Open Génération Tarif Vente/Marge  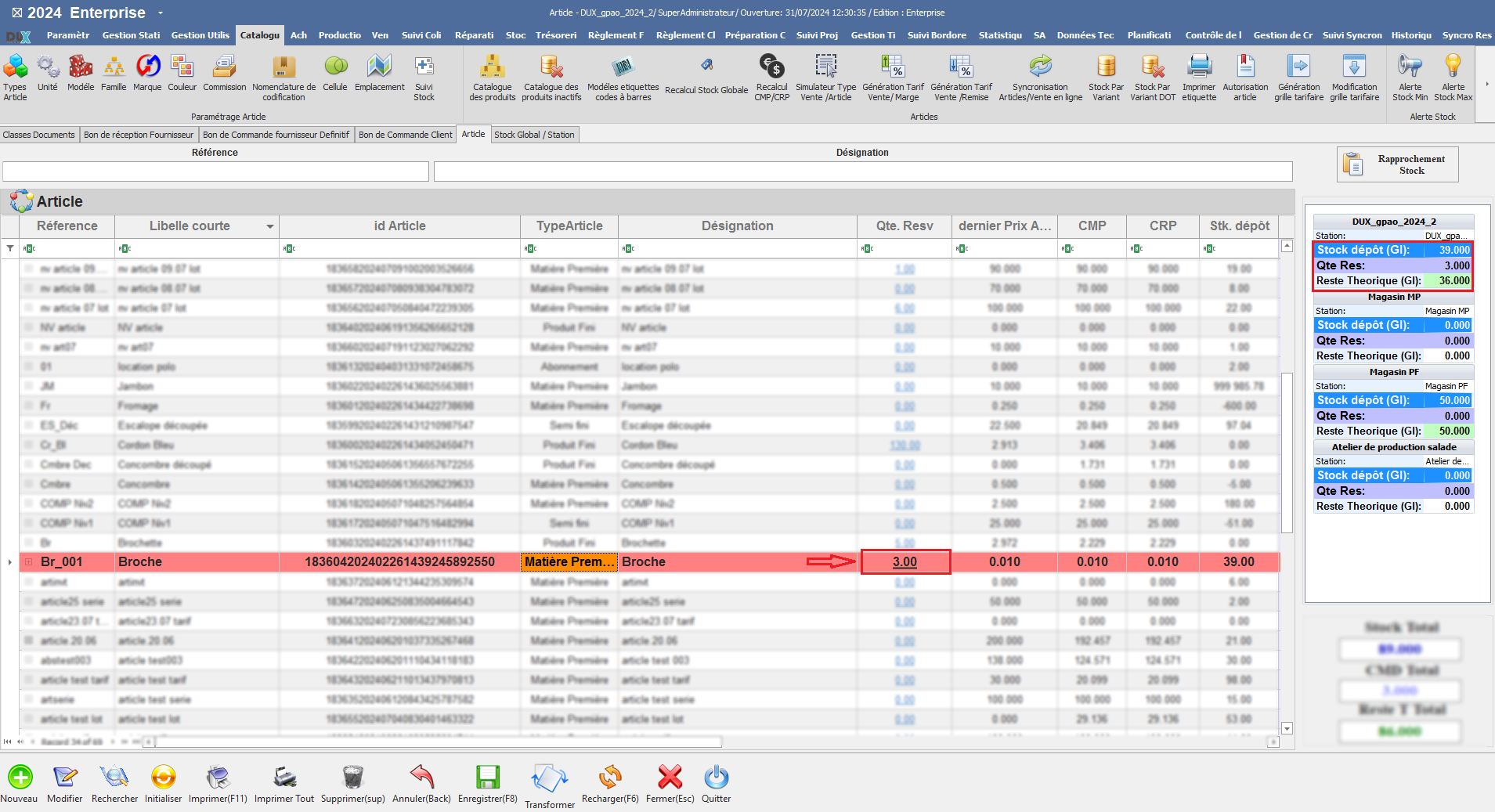894,77
